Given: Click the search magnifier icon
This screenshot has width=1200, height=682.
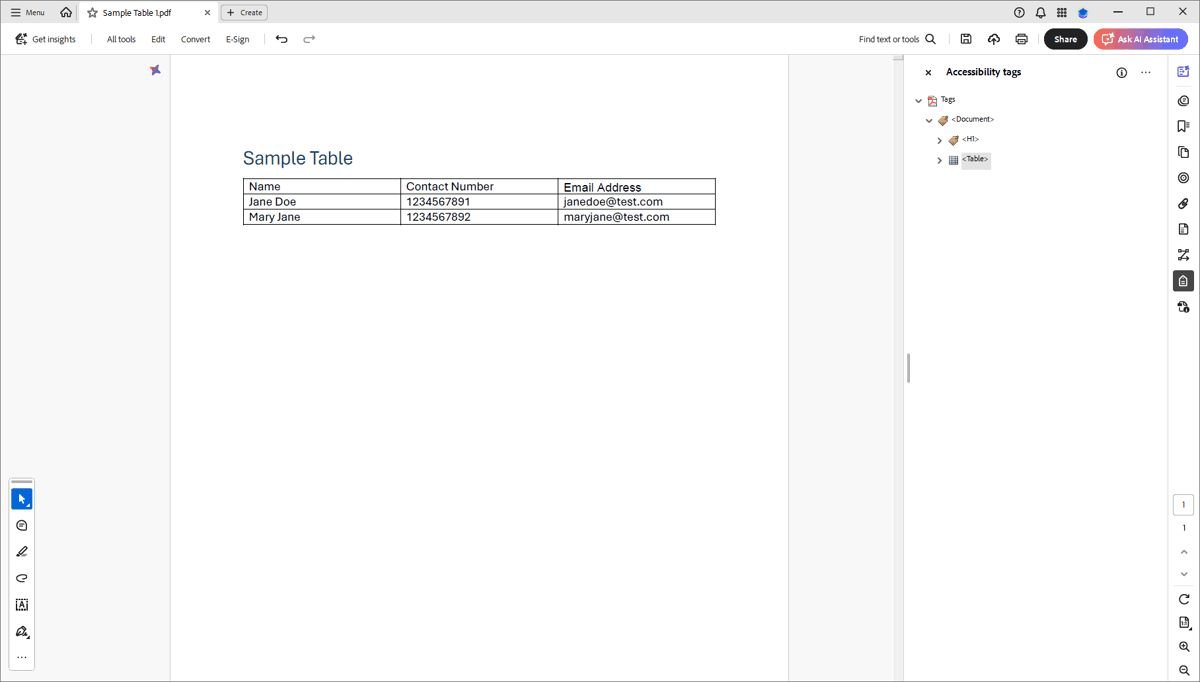Looking at the screenshot, I should (x=930, y=39).
